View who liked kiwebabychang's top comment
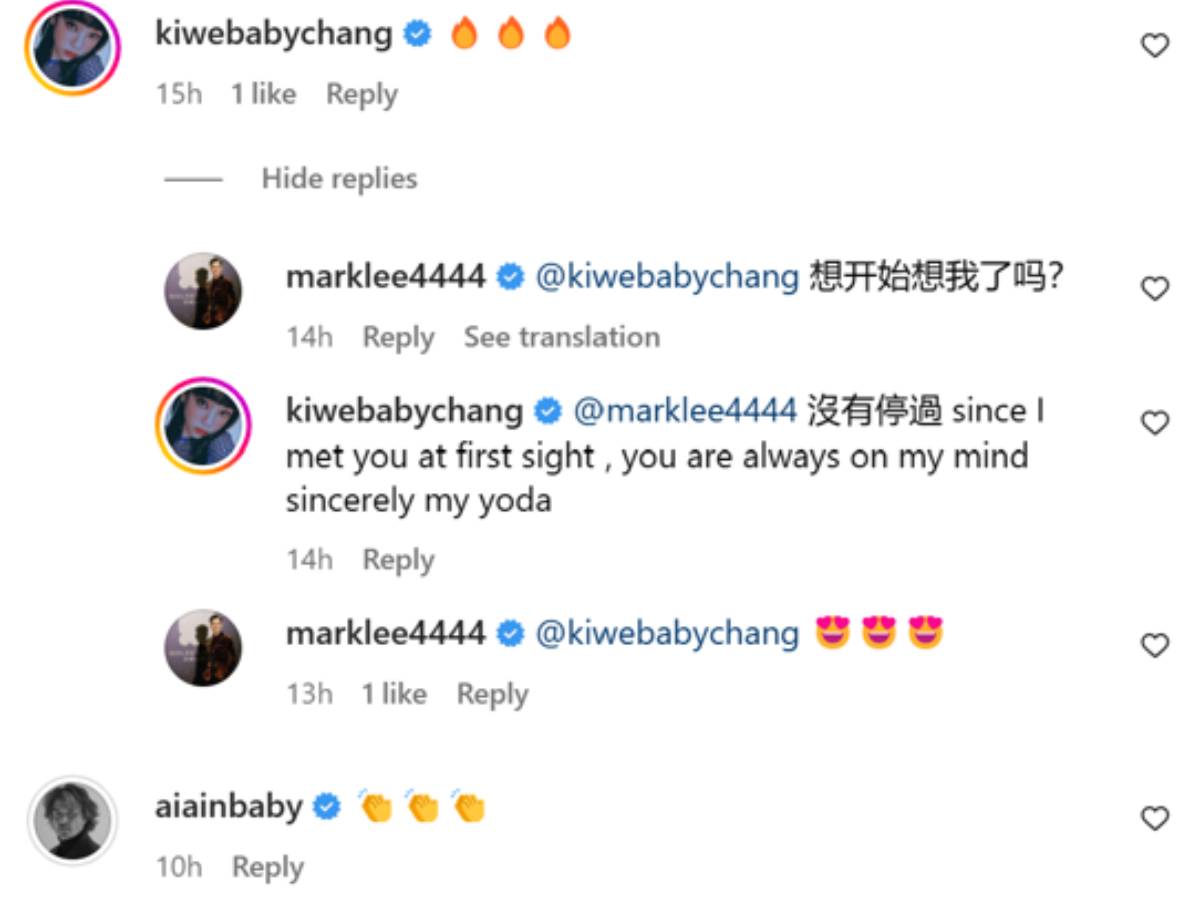Image resolution: width=1200 pixels, height=900 pixels. (264, 94)
